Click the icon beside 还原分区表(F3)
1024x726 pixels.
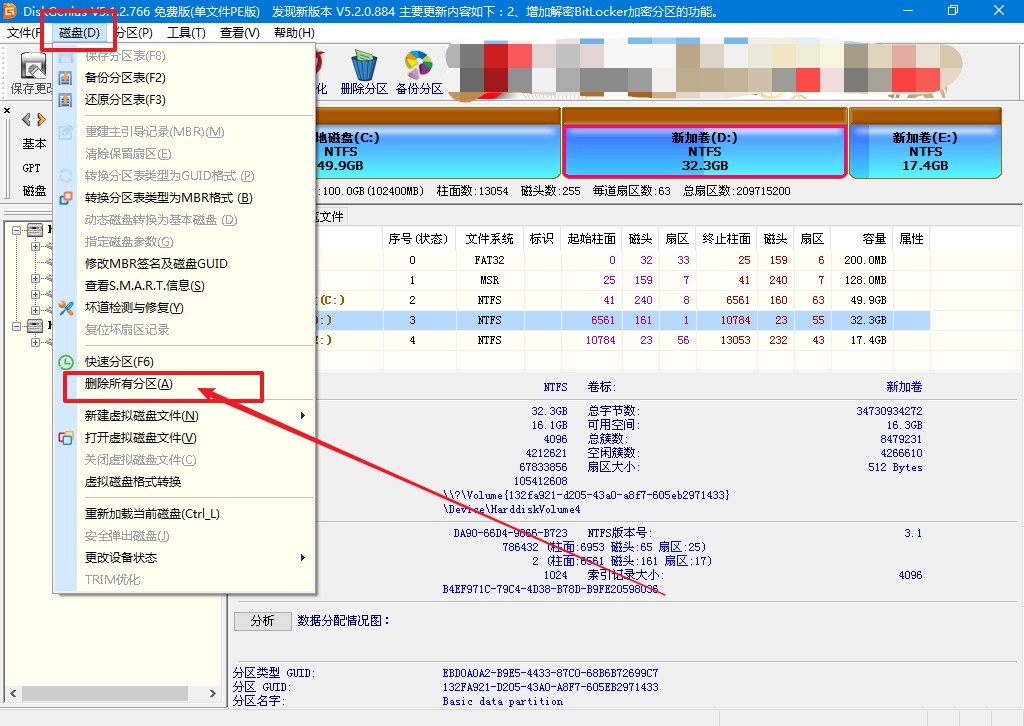[x=65, y=100]
